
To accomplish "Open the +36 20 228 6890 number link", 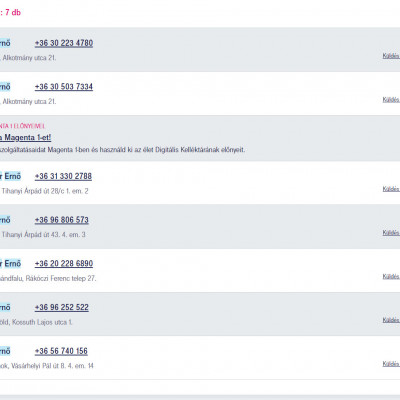I will [64, 264].
